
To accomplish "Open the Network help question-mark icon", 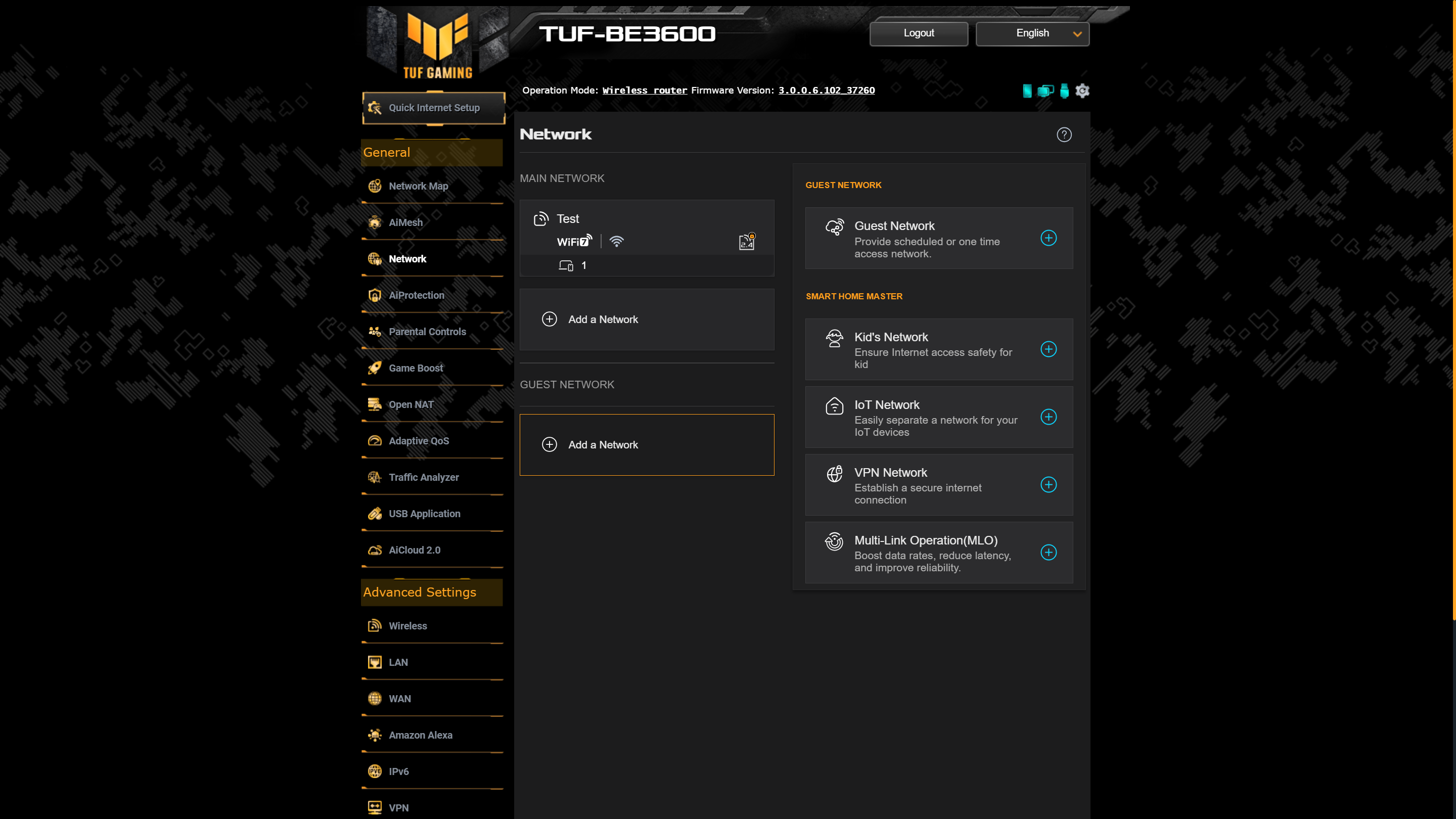I will pos(1064,134).
